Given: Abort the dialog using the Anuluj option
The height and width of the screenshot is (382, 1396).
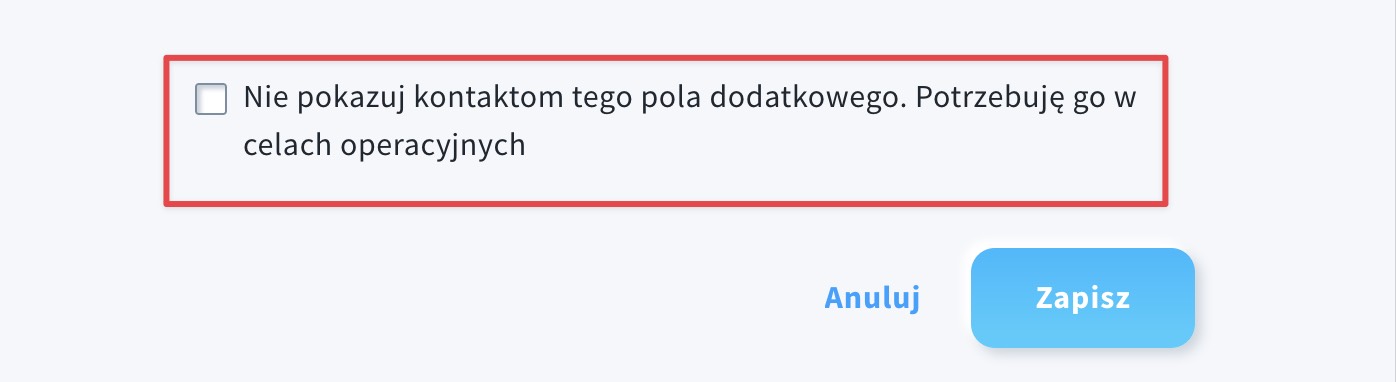Looking at the screenshot, I should point(872,298).
